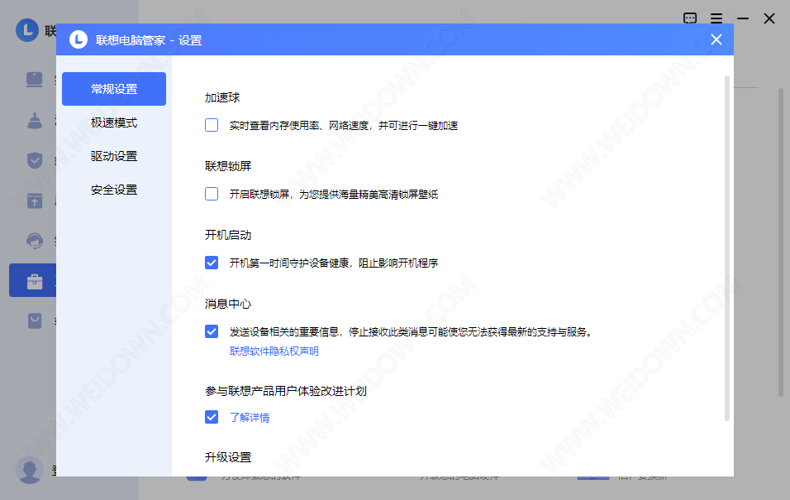Open the 联想软件隐私权声明 link

[274, 351]
